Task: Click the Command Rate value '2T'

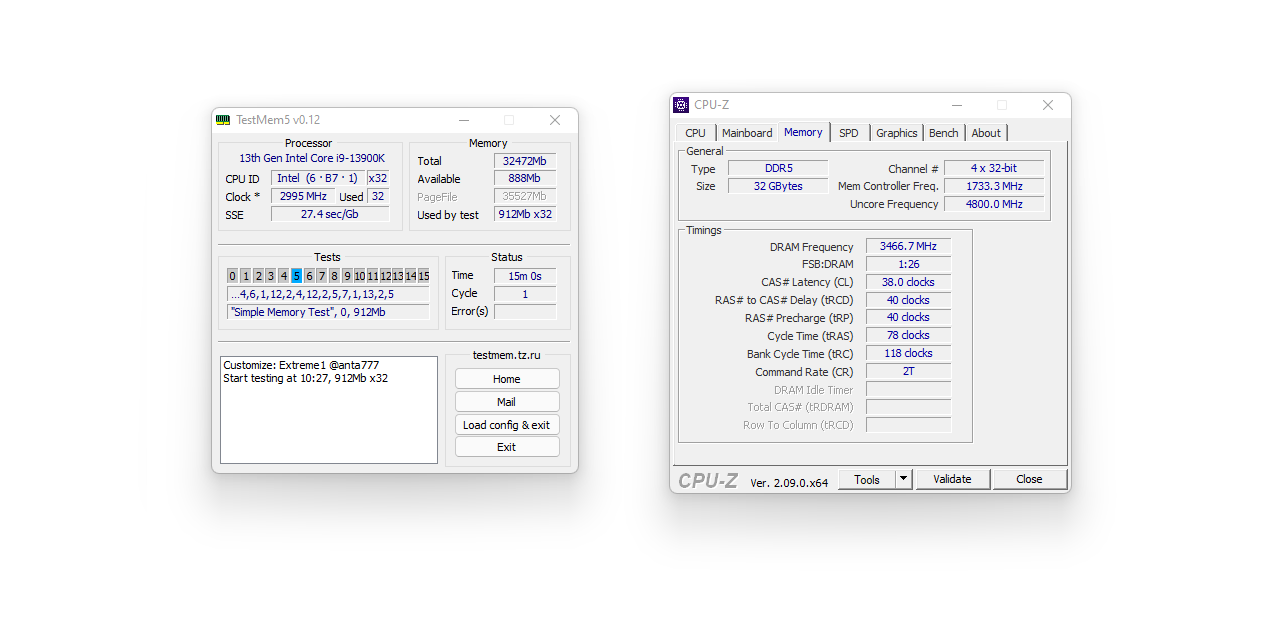Action: (908, 372)
